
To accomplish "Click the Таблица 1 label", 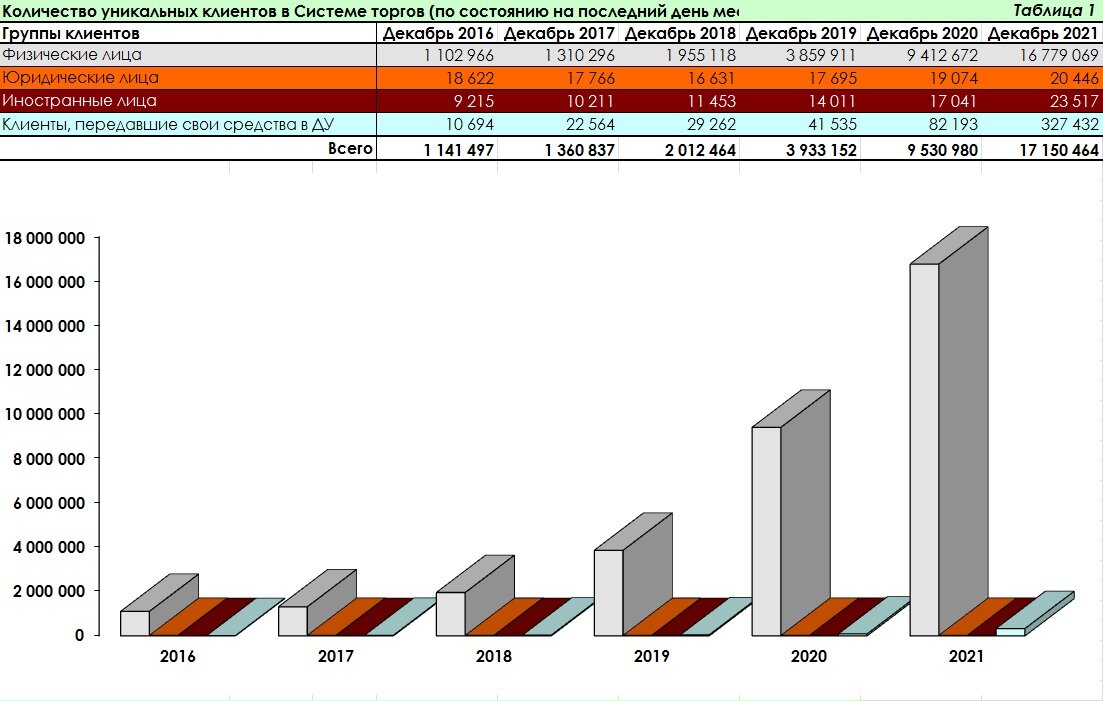I will click(1053, 11).
